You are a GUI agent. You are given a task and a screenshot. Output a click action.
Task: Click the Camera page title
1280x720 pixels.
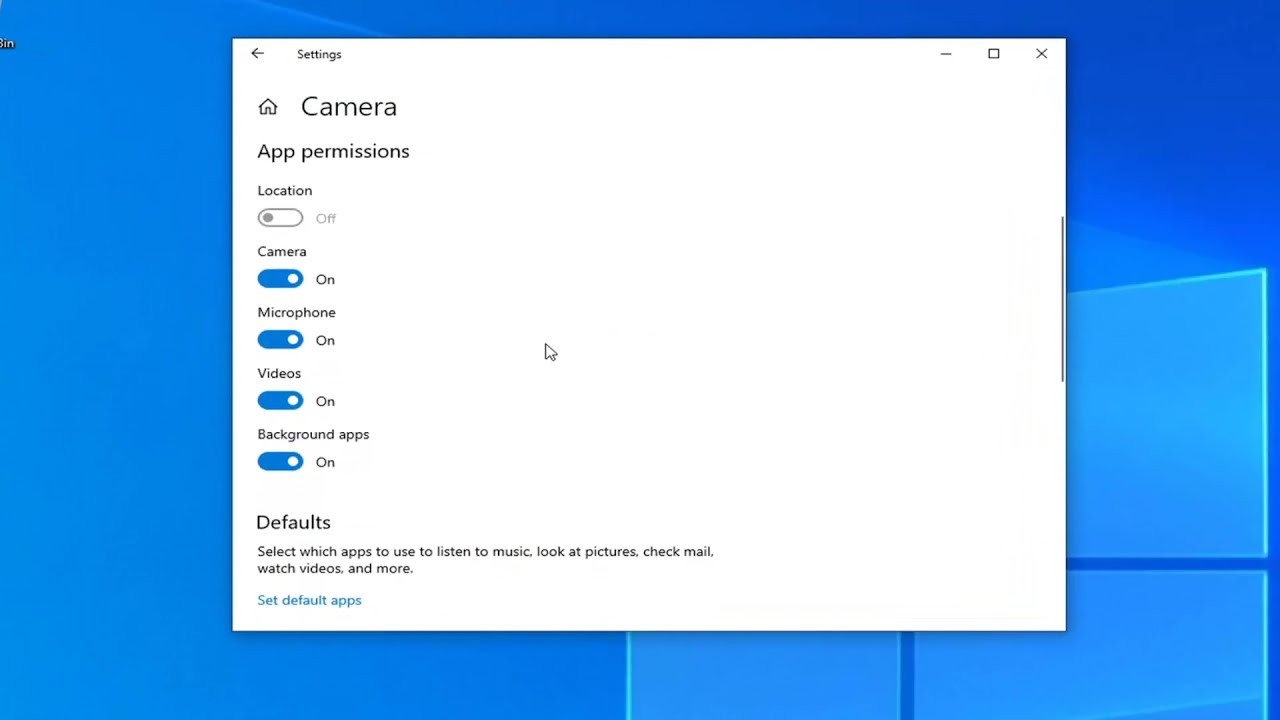coord(349,107)
